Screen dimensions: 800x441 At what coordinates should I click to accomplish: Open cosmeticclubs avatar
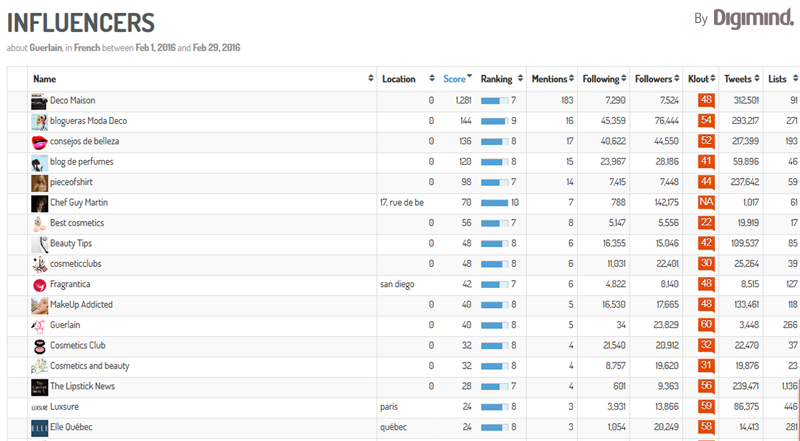pos(39,265)
